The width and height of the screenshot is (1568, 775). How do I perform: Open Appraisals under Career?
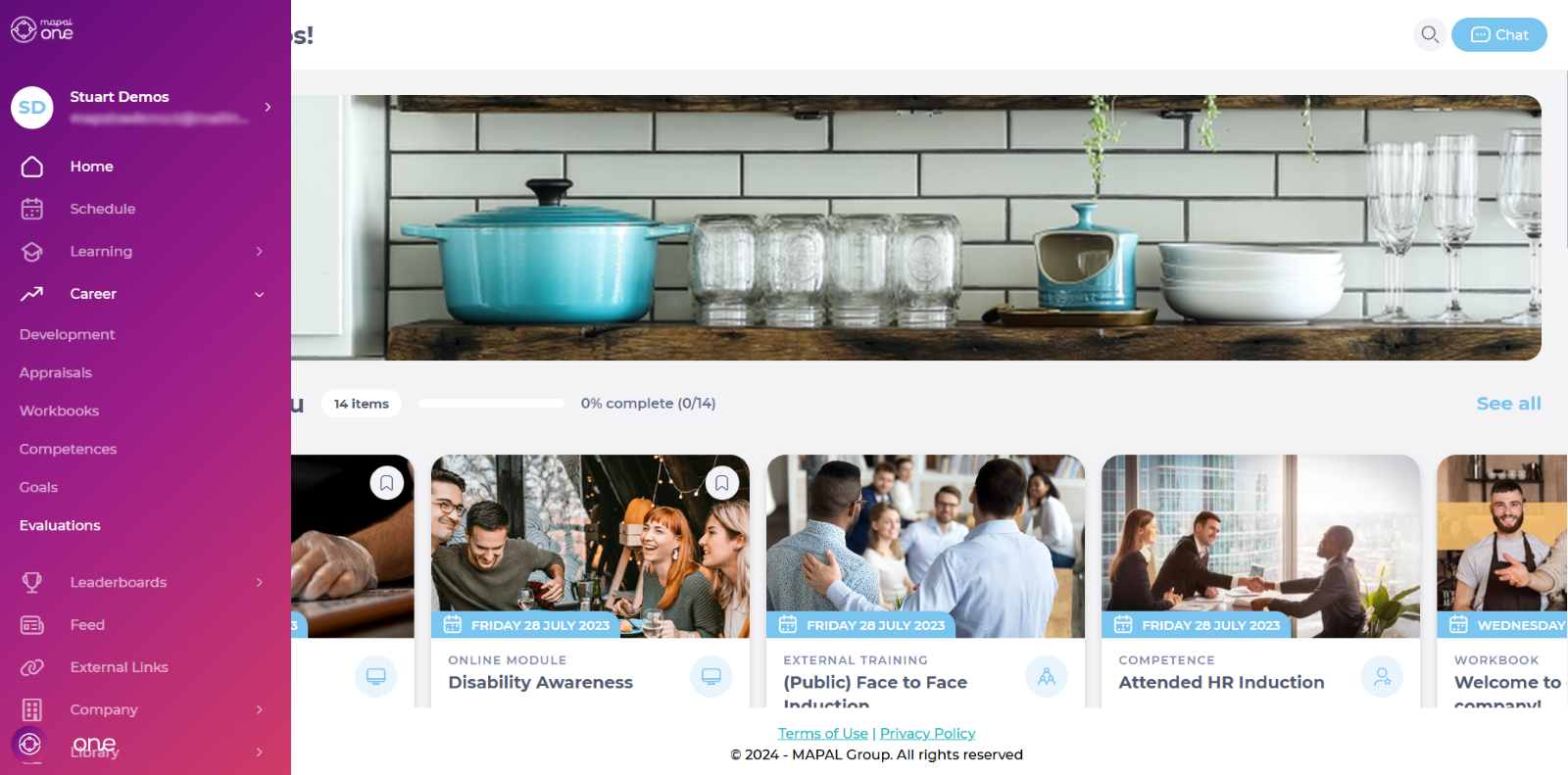[56, 372]
